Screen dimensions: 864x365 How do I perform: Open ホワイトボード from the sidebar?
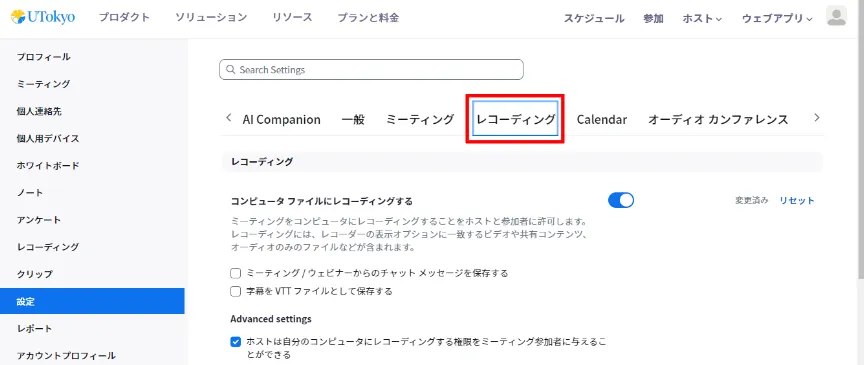tap(48, 165)
